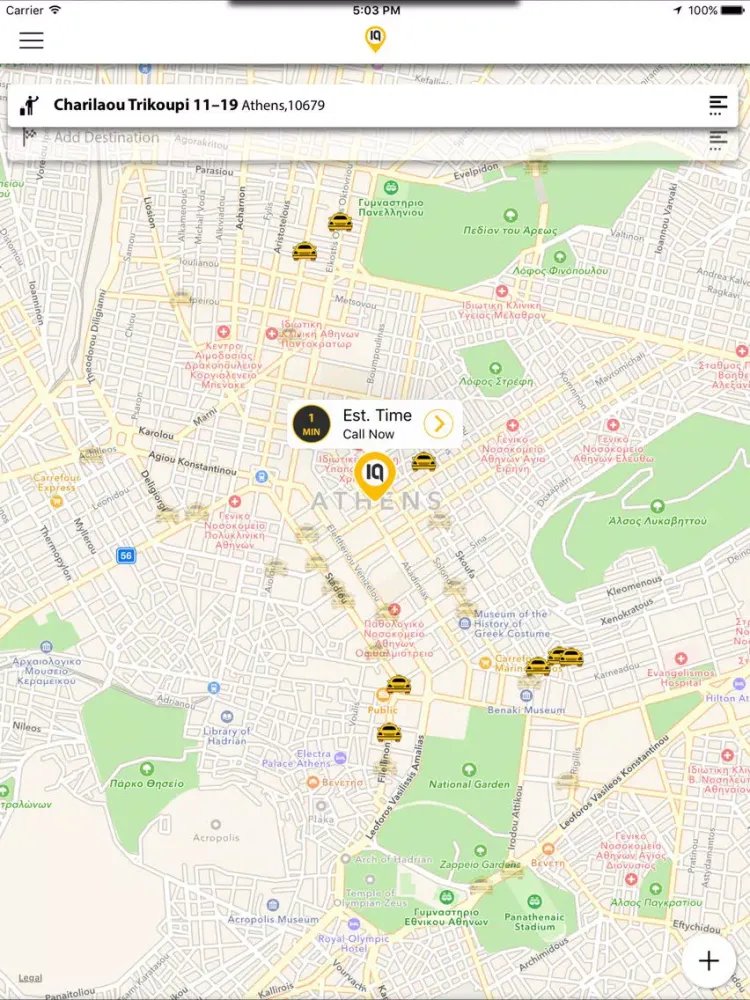
Task: Tap the ATHENS city label
Action: coord(376,501)
